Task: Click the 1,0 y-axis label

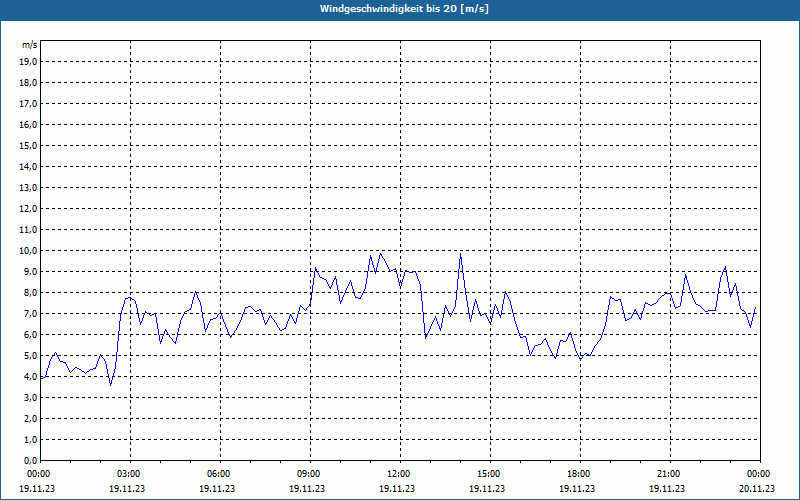Action: (x=31, y=440)
